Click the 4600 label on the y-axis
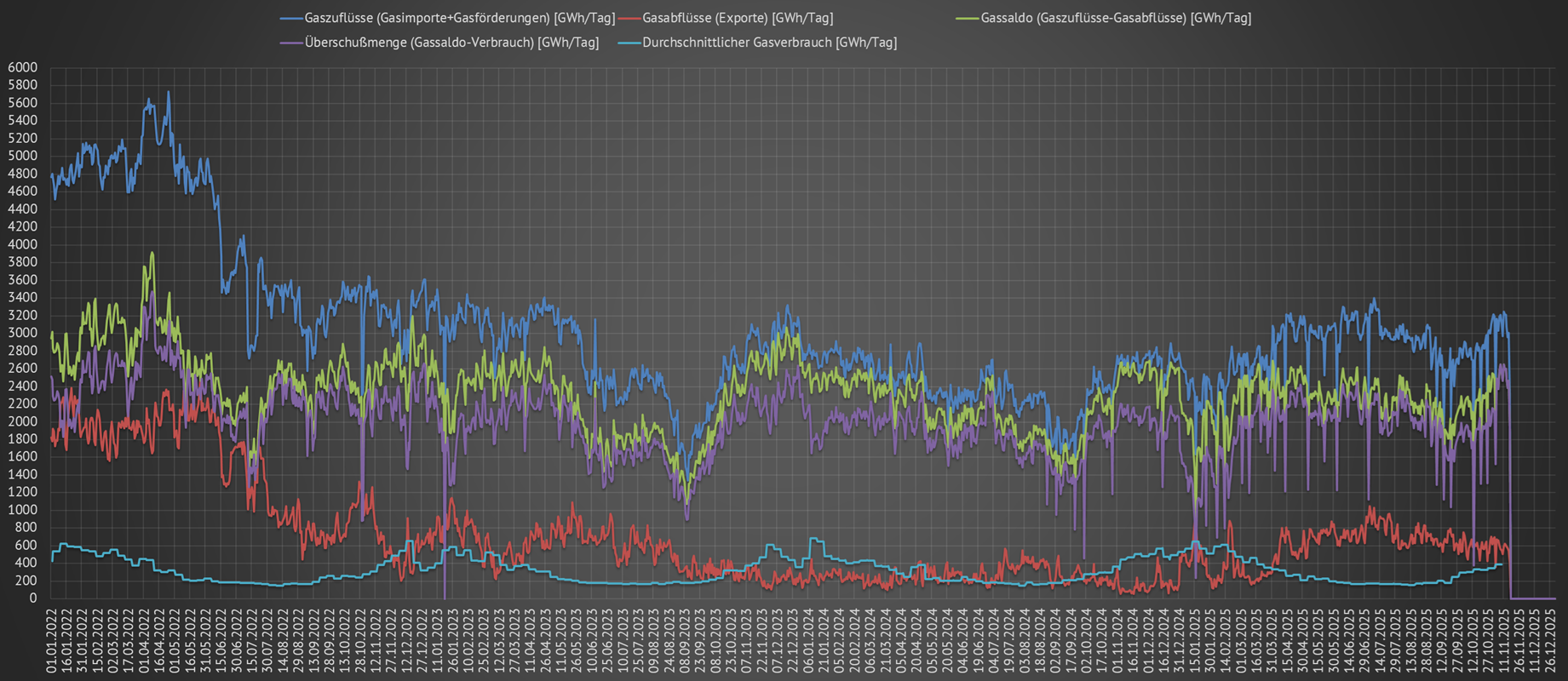 pos(22,192)
